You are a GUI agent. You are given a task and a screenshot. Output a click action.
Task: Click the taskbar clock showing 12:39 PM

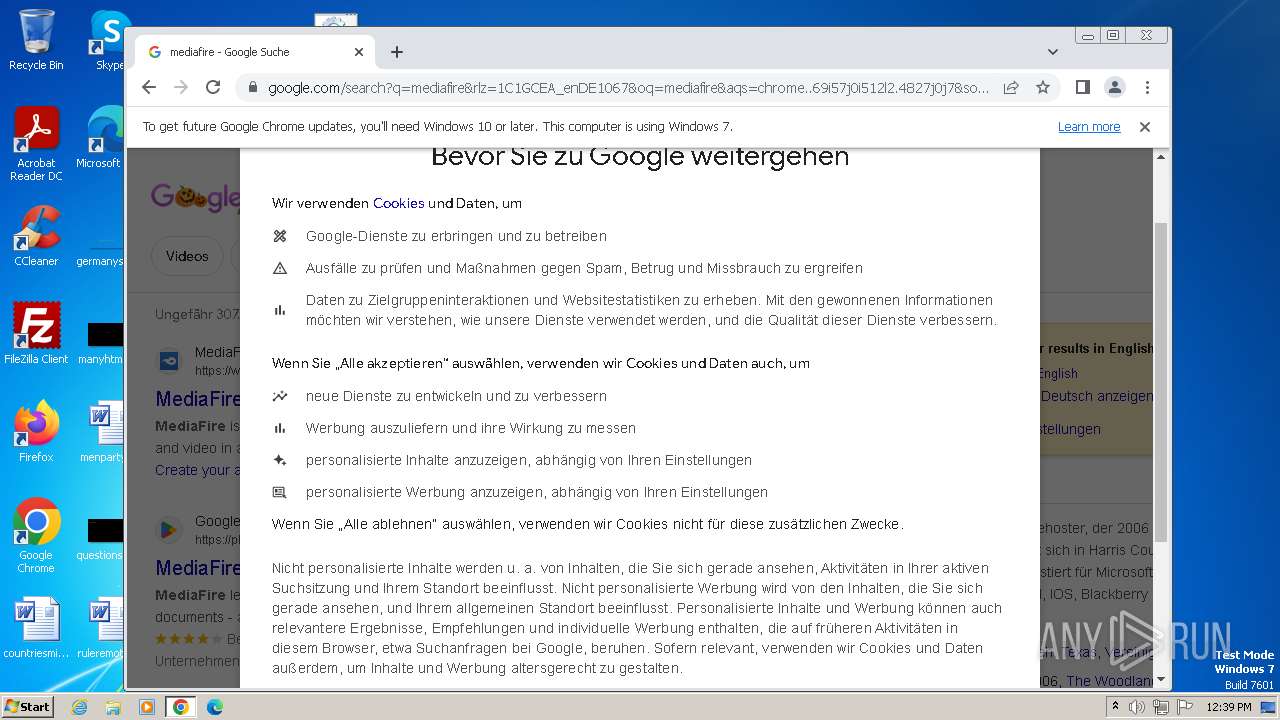click(1228, 707)
